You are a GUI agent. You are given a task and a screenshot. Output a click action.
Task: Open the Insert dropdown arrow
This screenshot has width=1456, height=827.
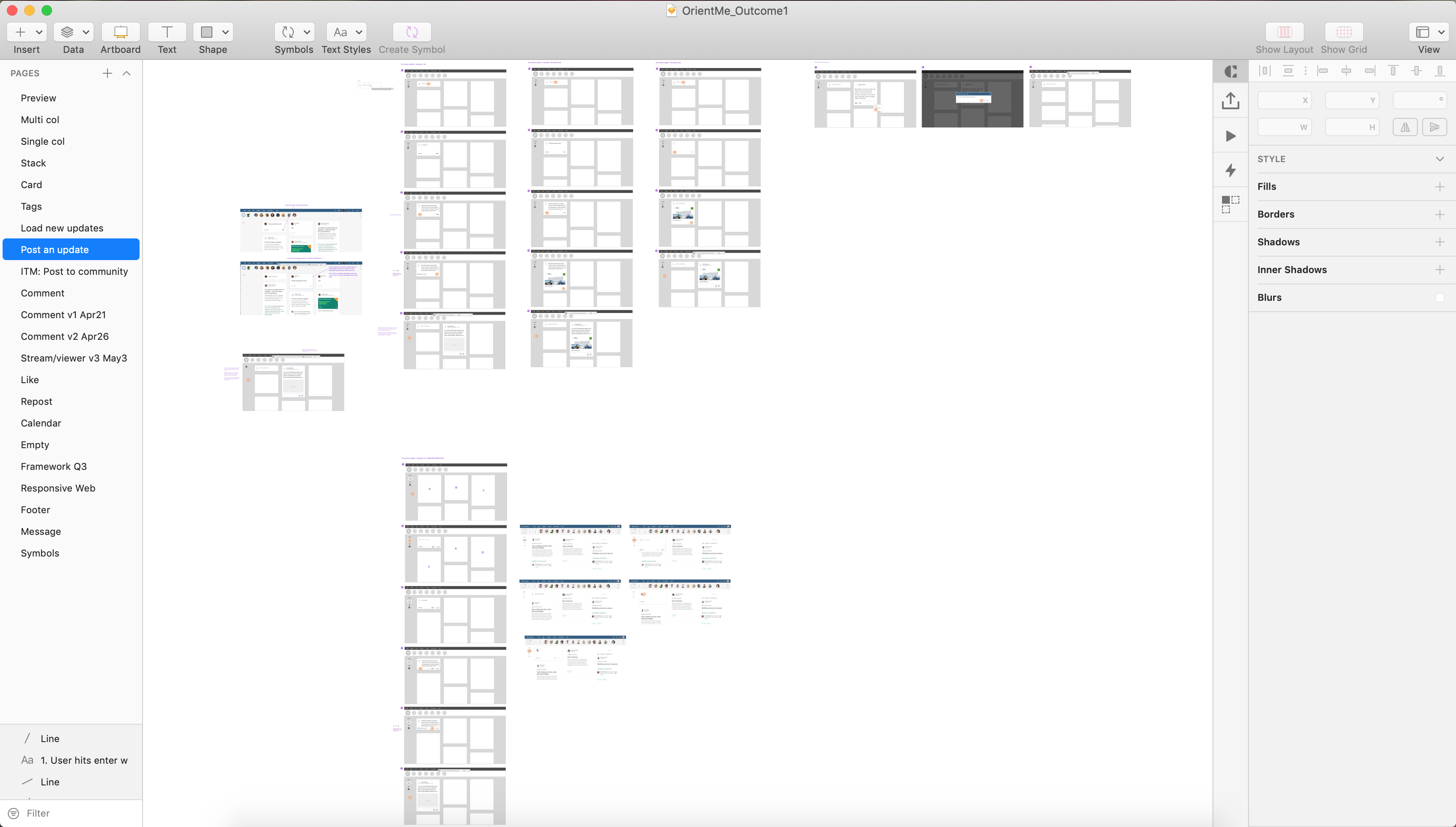coord(39,33)
